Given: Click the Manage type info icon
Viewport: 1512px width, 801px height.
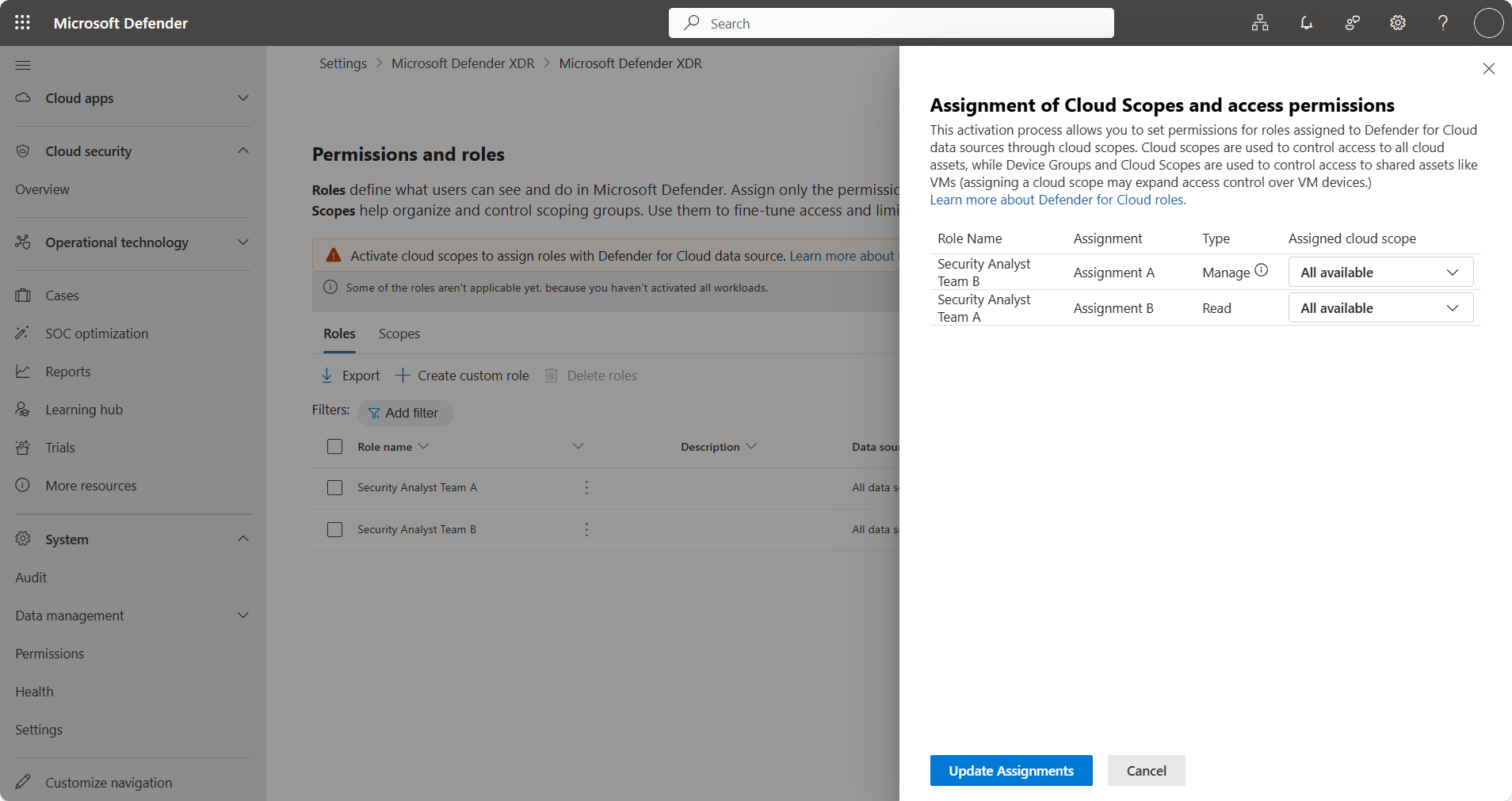Looking at the screenshot, I should coord(1262,271).
